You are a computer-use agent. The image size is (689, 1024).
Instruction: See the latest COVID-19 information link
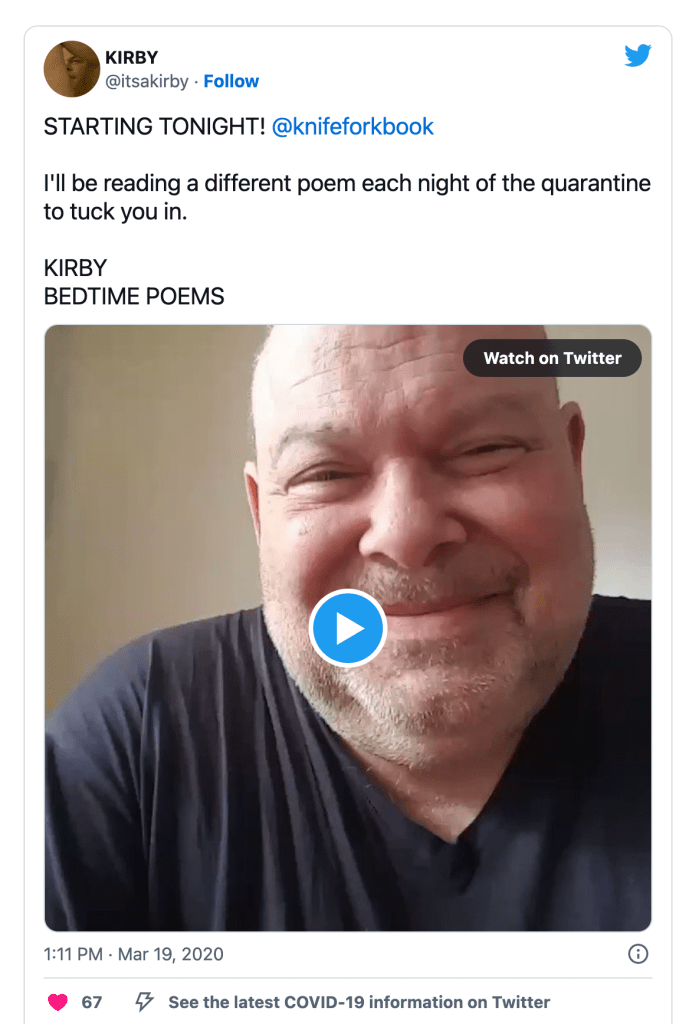pos(359,1002)
